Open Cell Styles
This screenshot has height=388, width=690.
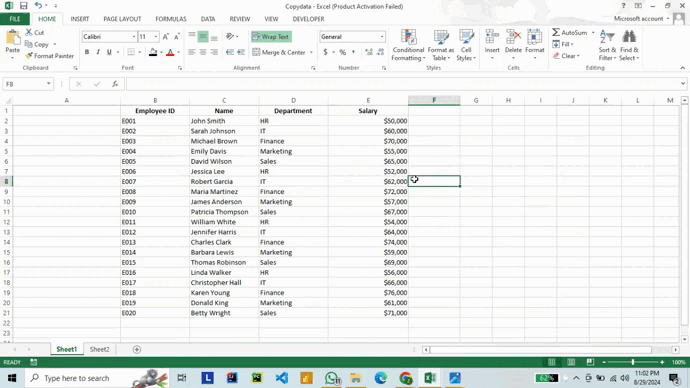(x=466, y=45)
